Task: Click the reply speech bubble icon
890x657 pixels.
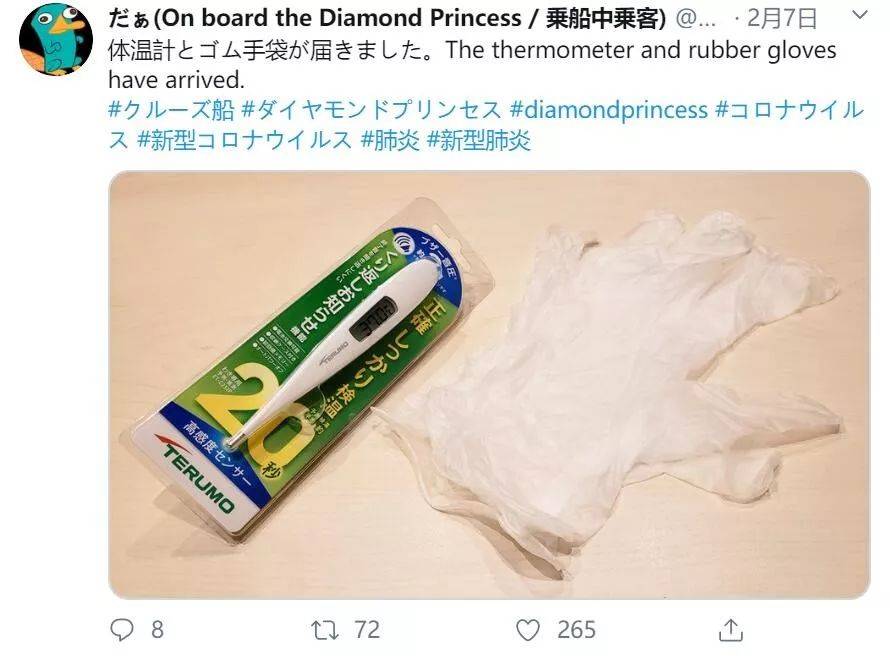Action: point(121,630)
